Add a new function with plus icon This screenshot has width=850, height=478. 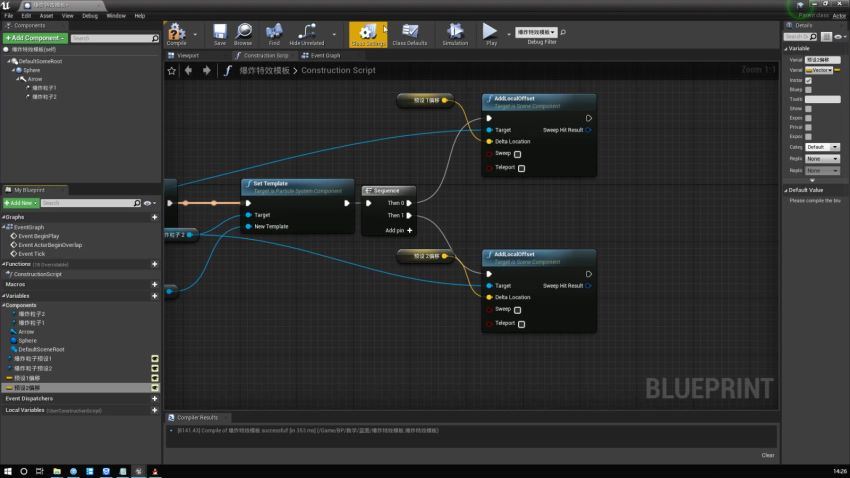pyautogui.click(x=154, y=264)
